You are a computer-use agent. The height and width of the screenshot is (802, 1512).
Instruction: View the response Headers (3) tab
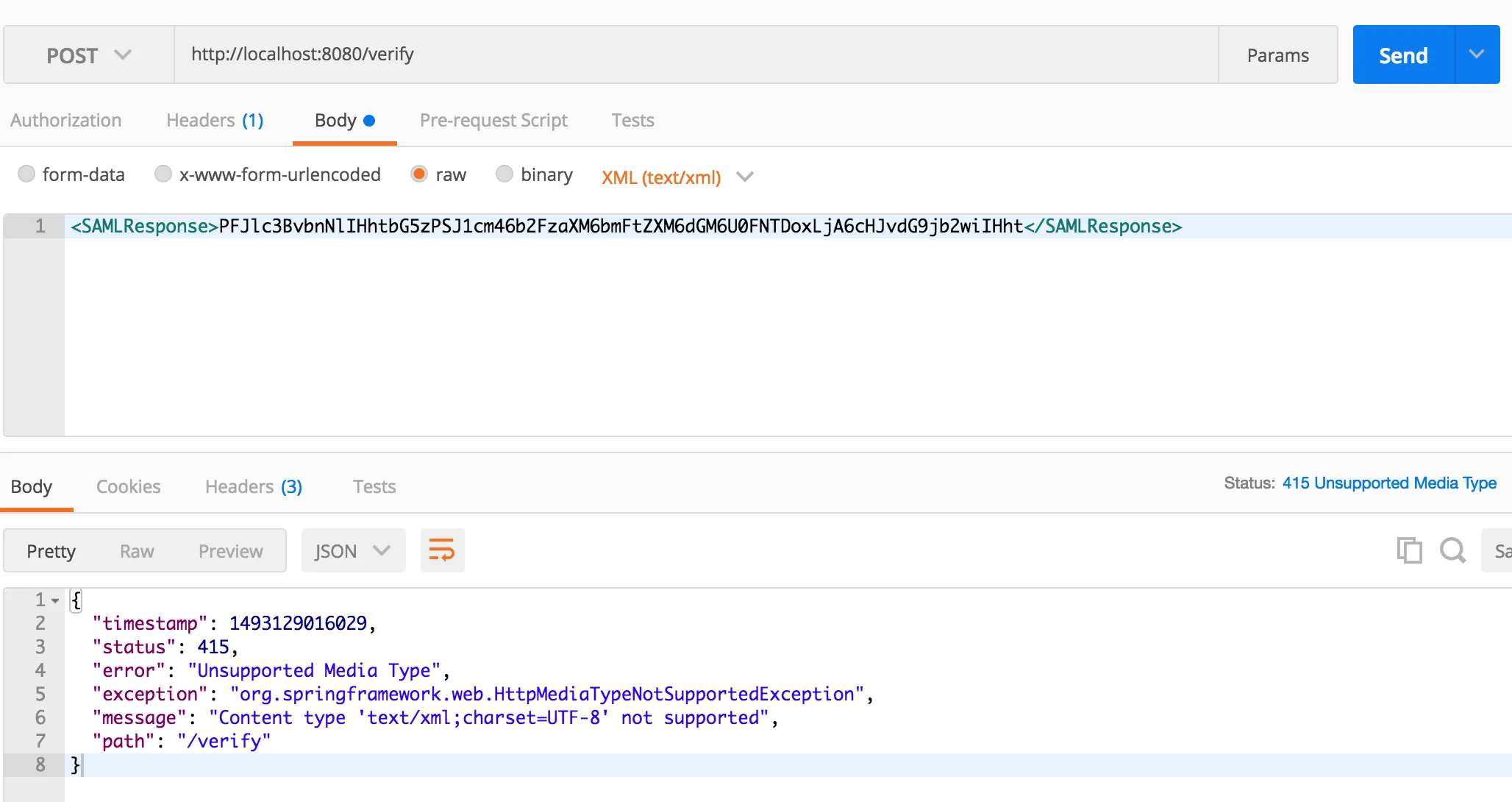[253, 486]
